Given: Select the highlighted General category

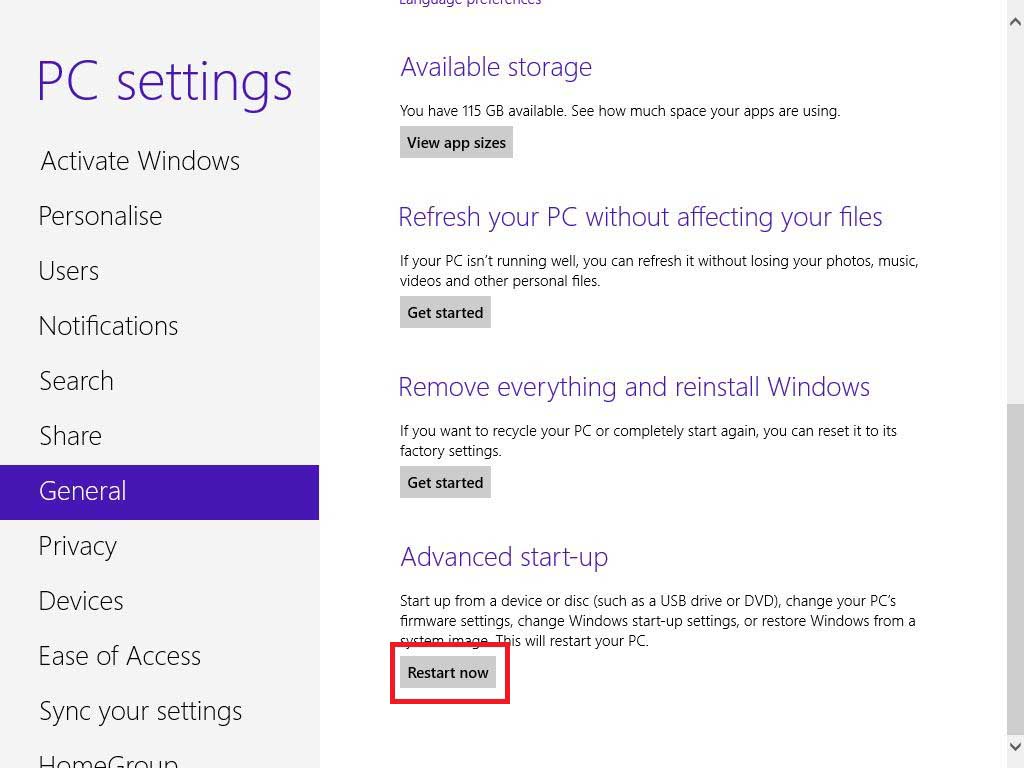Looking at the screenshot, I should point(83,491).
